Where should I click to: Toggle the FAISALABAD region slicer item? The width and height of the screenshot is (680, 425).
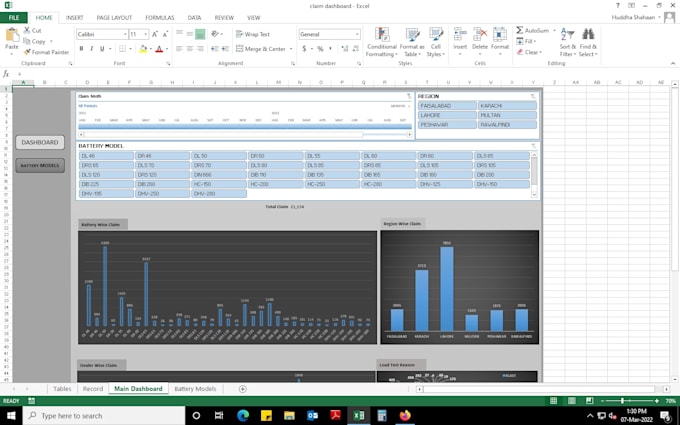click(x=447, y=105)
